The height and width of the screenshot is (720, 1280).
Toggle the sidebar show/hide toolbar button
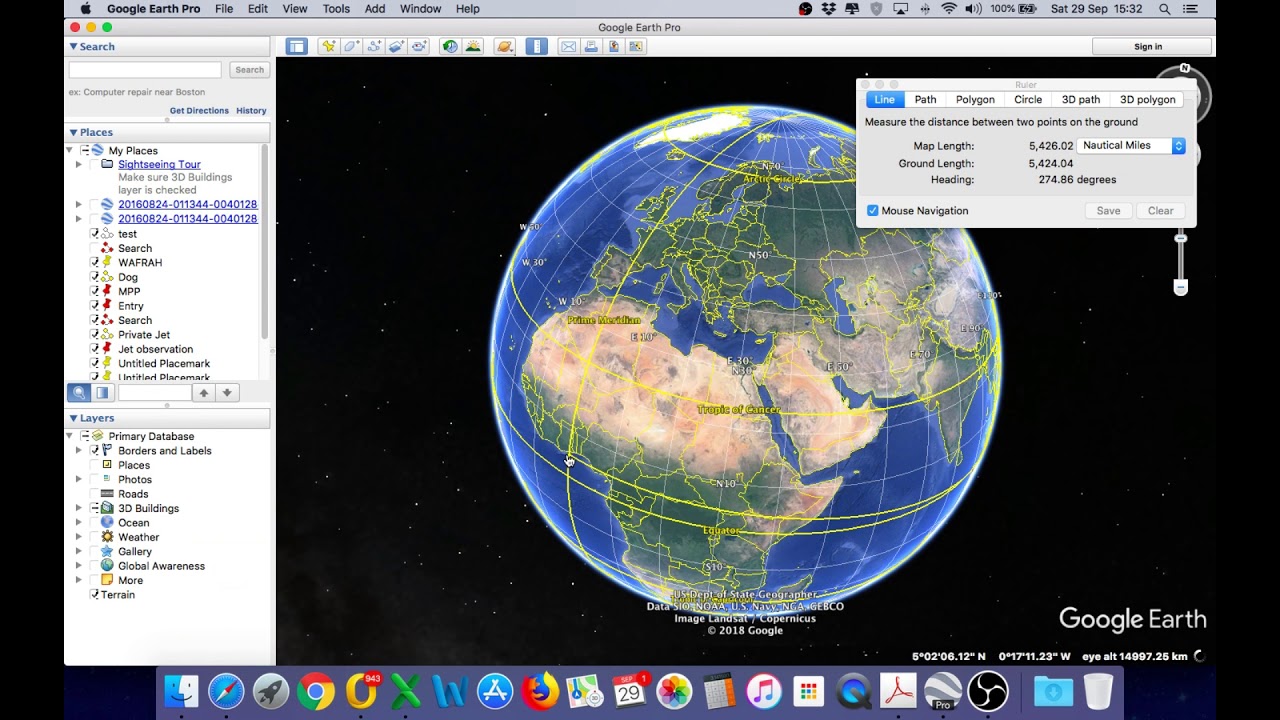(x=296, y=46)
